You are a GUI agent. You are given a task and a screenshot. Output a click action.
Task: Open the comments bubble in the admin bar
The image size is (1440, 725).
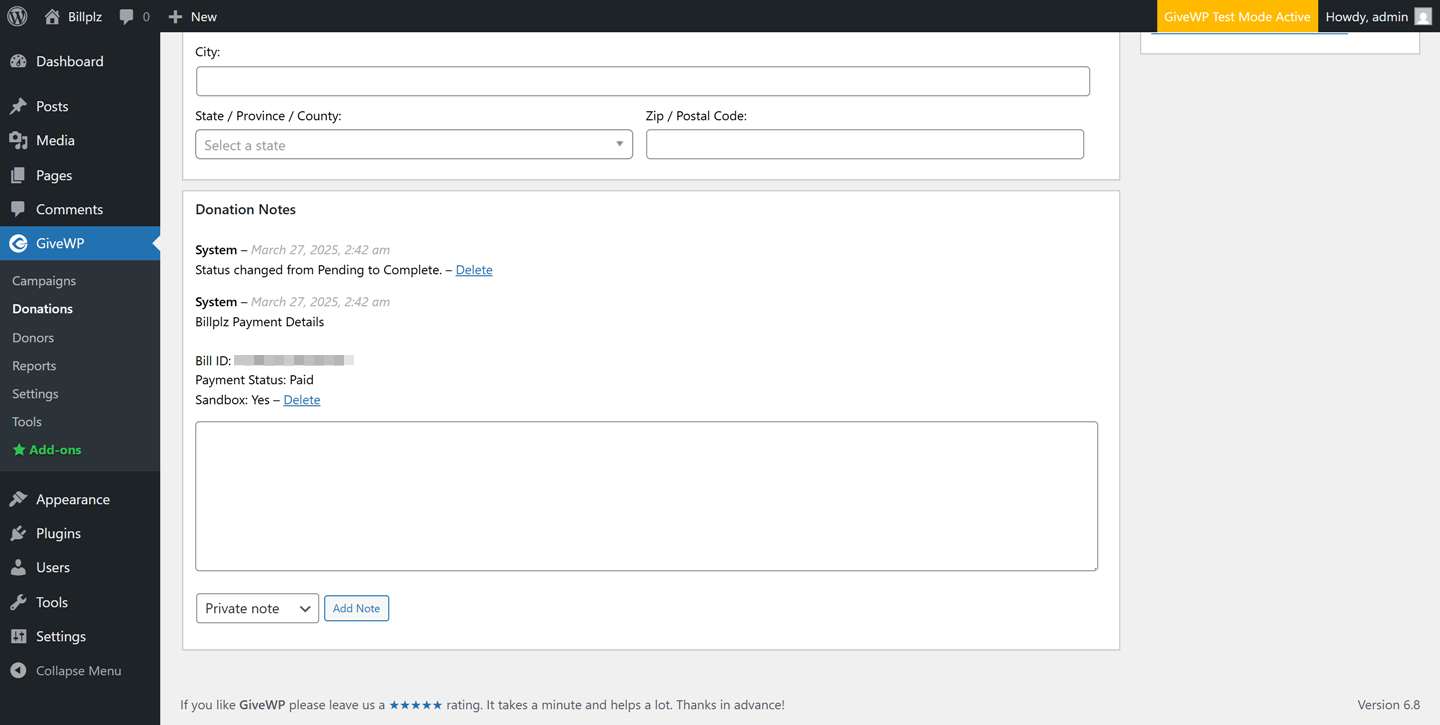tap(126, 16)
